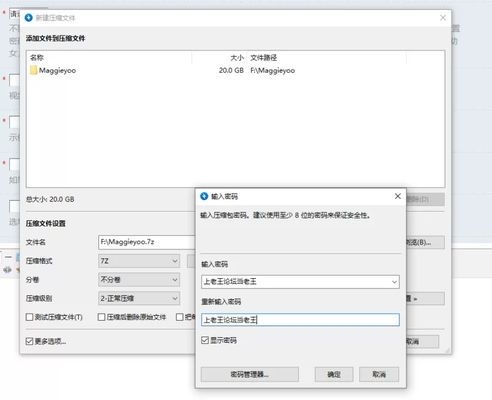Close the 新建压缩文件 window
The width and height of the screenshot is (492, 400).
coord(443,18)
